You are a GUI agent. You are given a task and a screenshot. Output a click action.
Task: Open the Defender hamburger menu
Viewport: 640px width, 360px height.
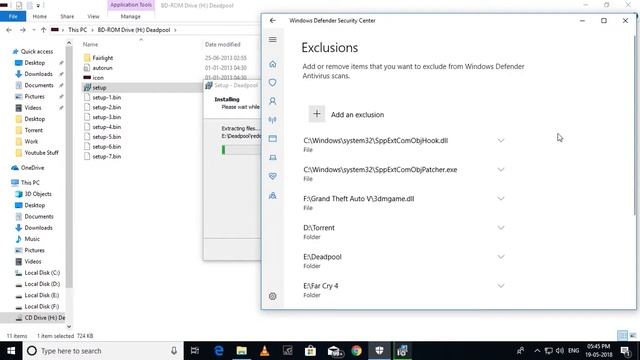273,40
